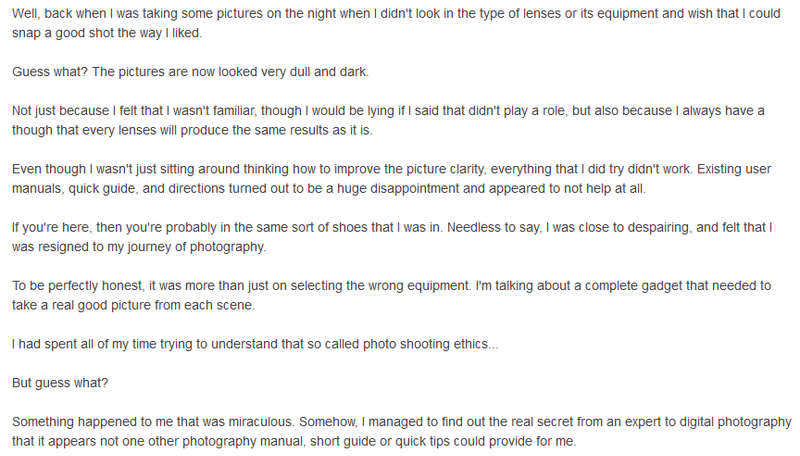Click the sentence 'Guess what? The pictures'

[190, 72]
